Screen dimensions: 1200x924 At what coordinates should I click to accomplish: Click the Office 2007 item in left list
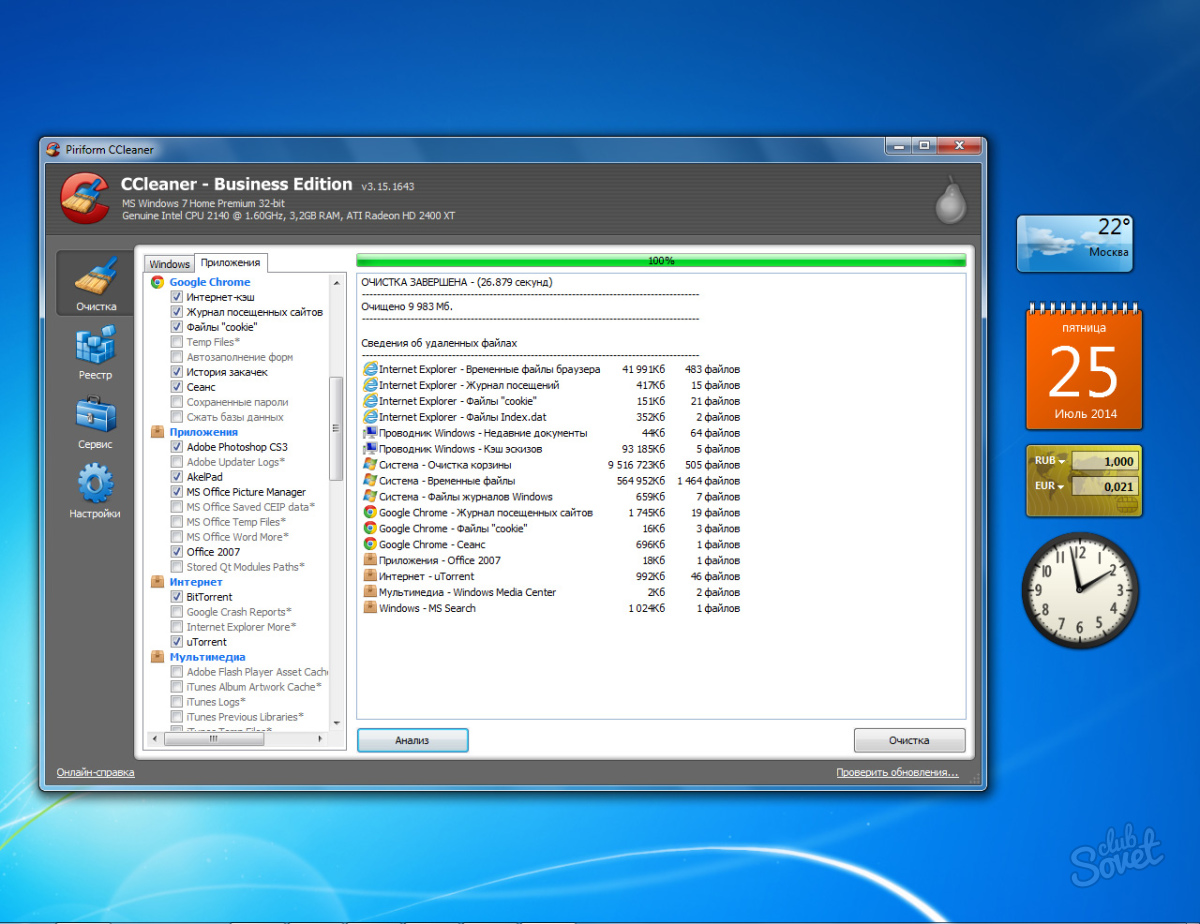[x=213, y=552]
